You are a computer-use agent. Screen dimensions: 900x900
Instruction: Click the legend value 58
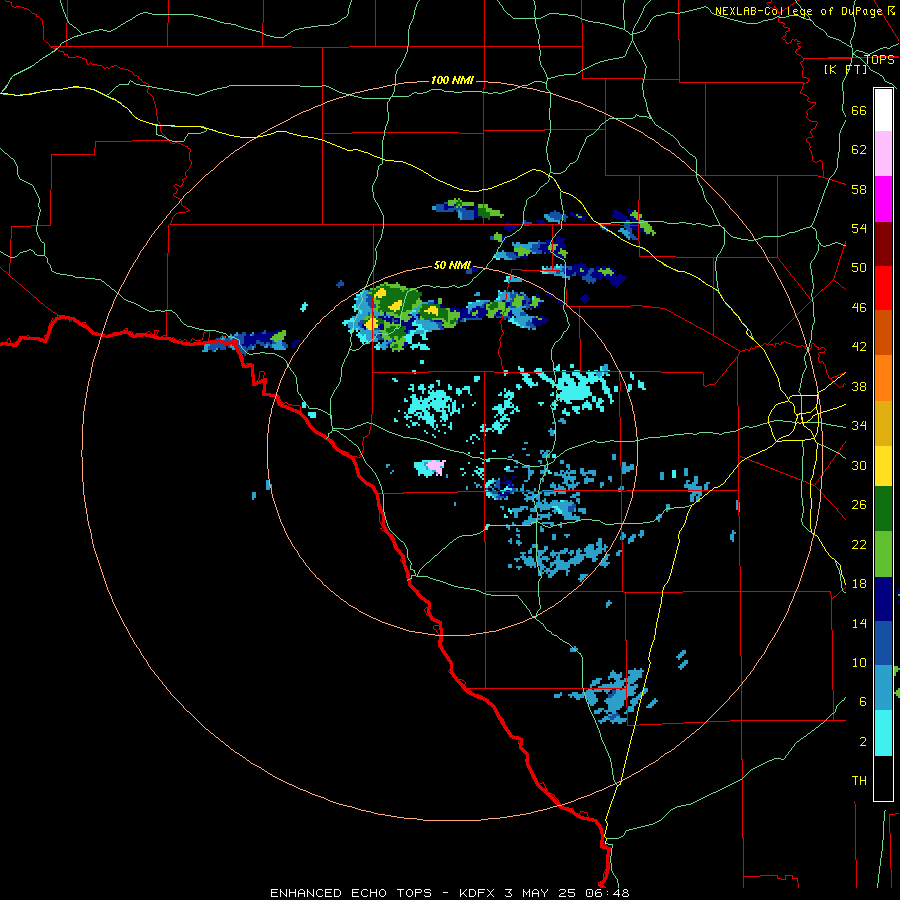tap(859, 189)
